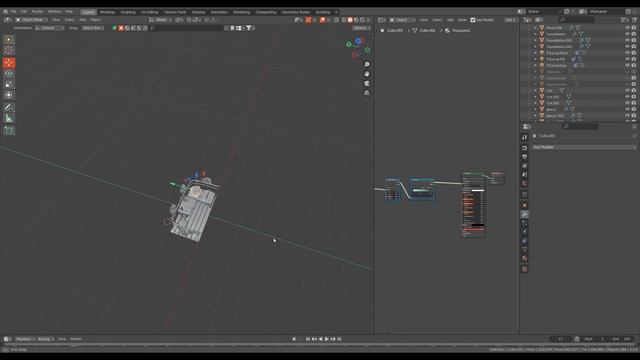The image size is (640, 360).
Task: Open the Scene properties tab
Action: pos(524,174)
